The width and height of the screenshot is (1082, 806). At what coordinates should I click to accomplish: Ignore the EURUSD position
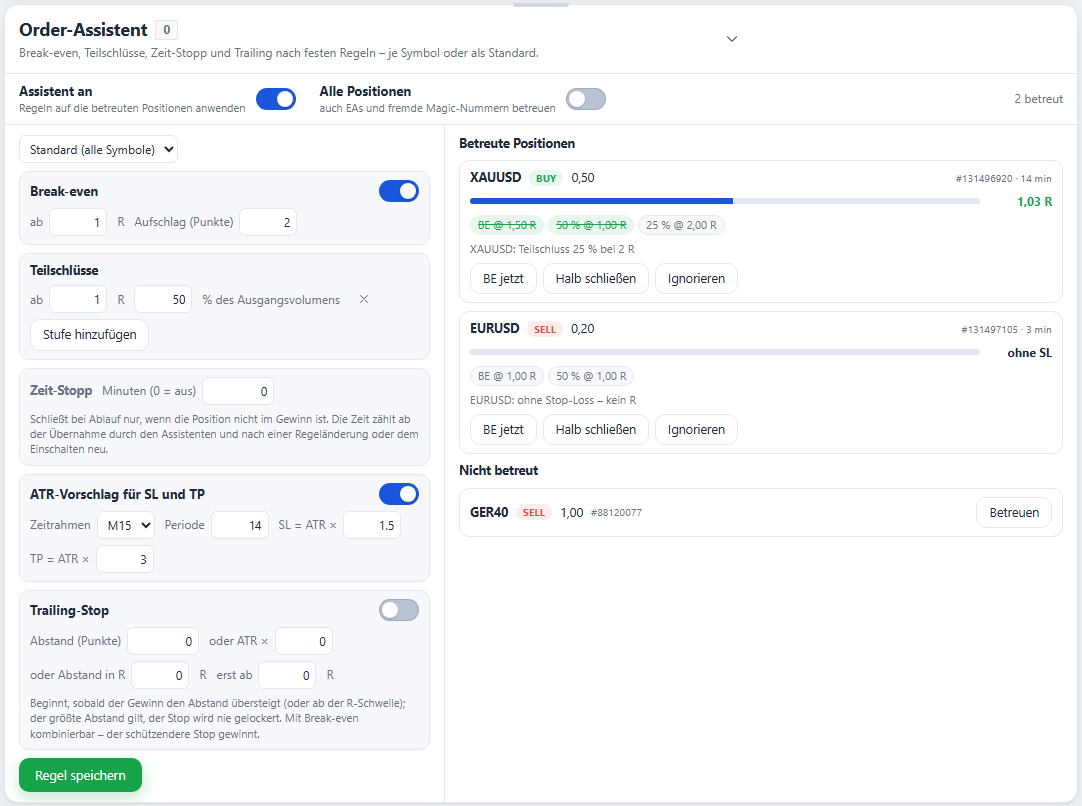click(x=696, y=430)
